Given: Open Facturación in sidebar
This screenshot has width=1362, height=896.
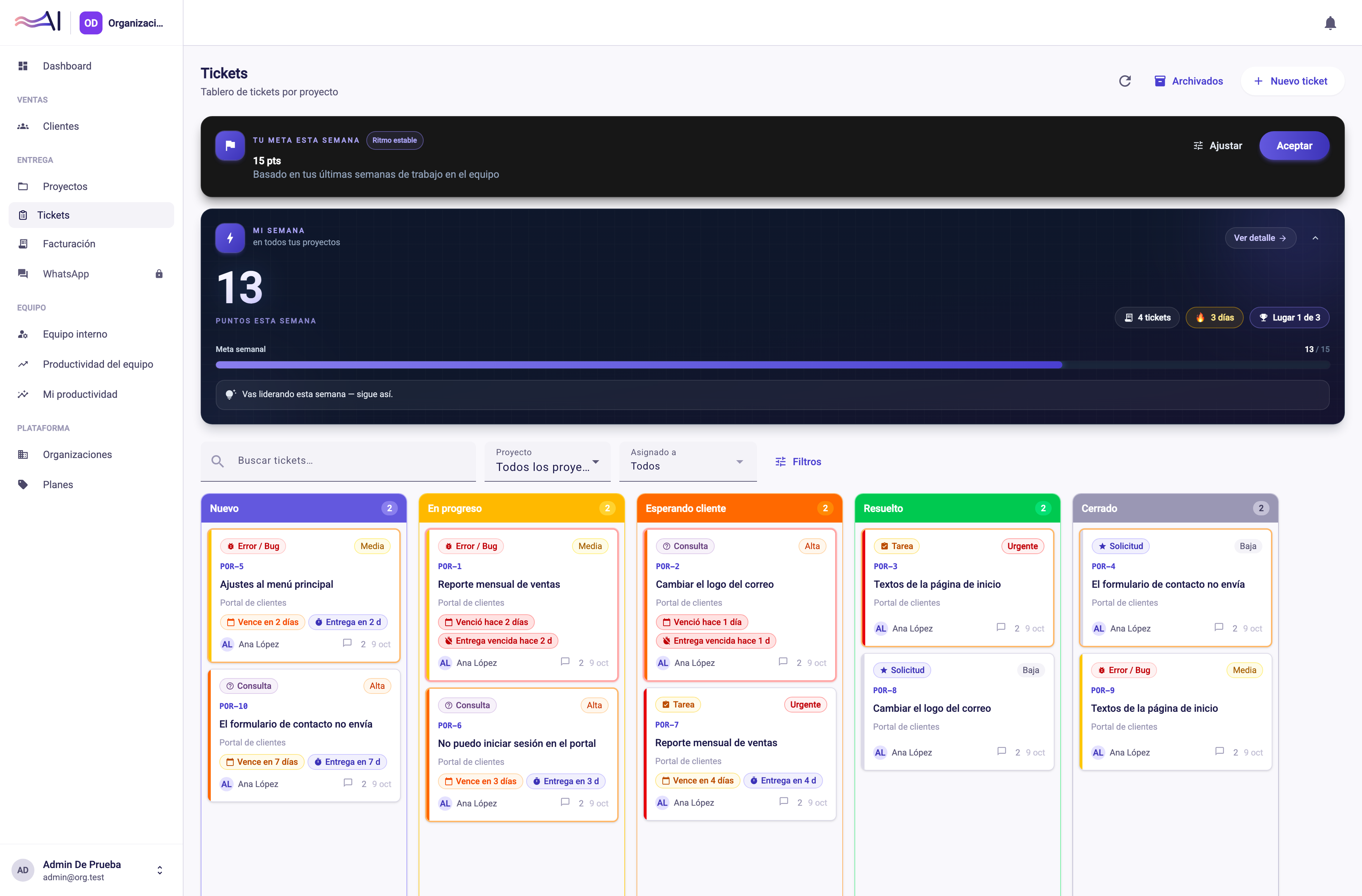Looking at the screenshot, I should pos(91,244).
